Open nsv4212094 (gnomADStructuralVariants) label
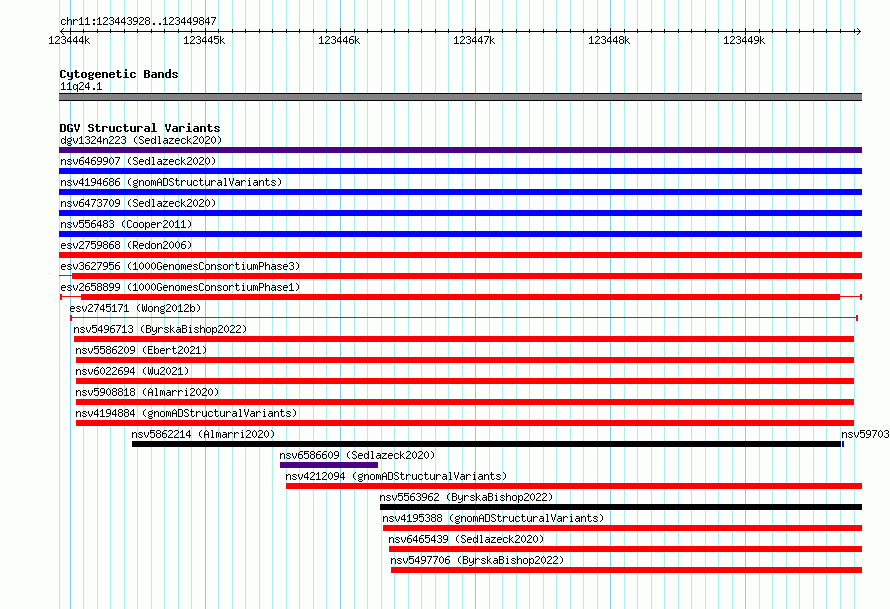Screen dimensions: 890x609 click(396, 476)
